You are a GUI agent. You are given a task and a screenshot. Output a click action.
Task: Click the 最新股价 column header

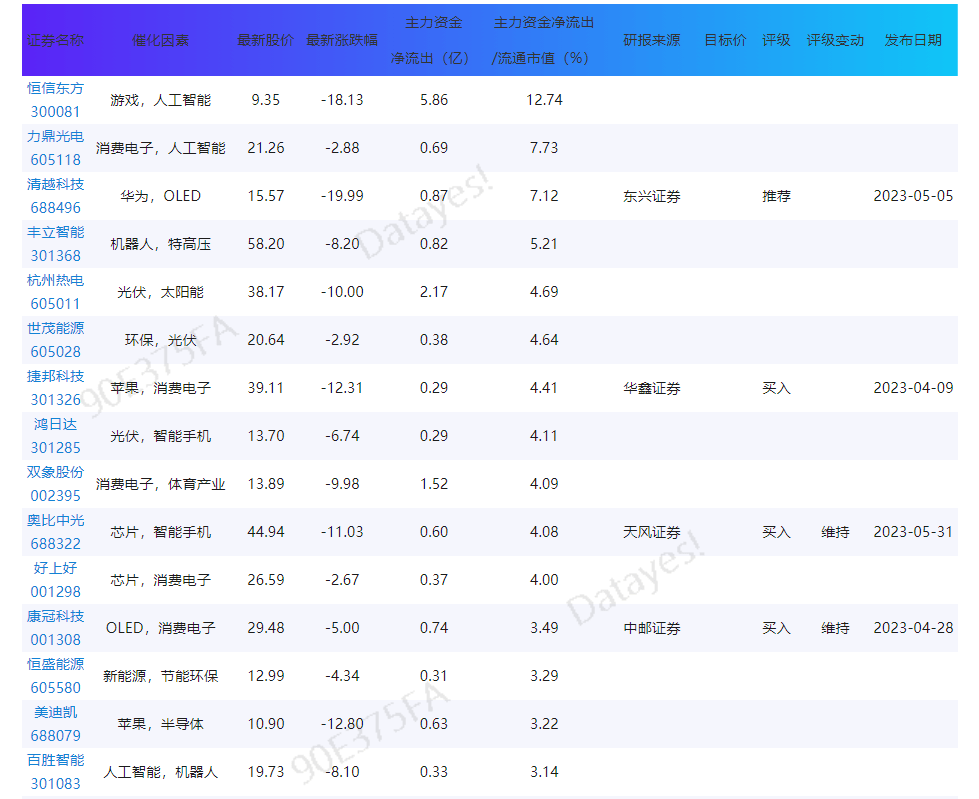point(265,41)
